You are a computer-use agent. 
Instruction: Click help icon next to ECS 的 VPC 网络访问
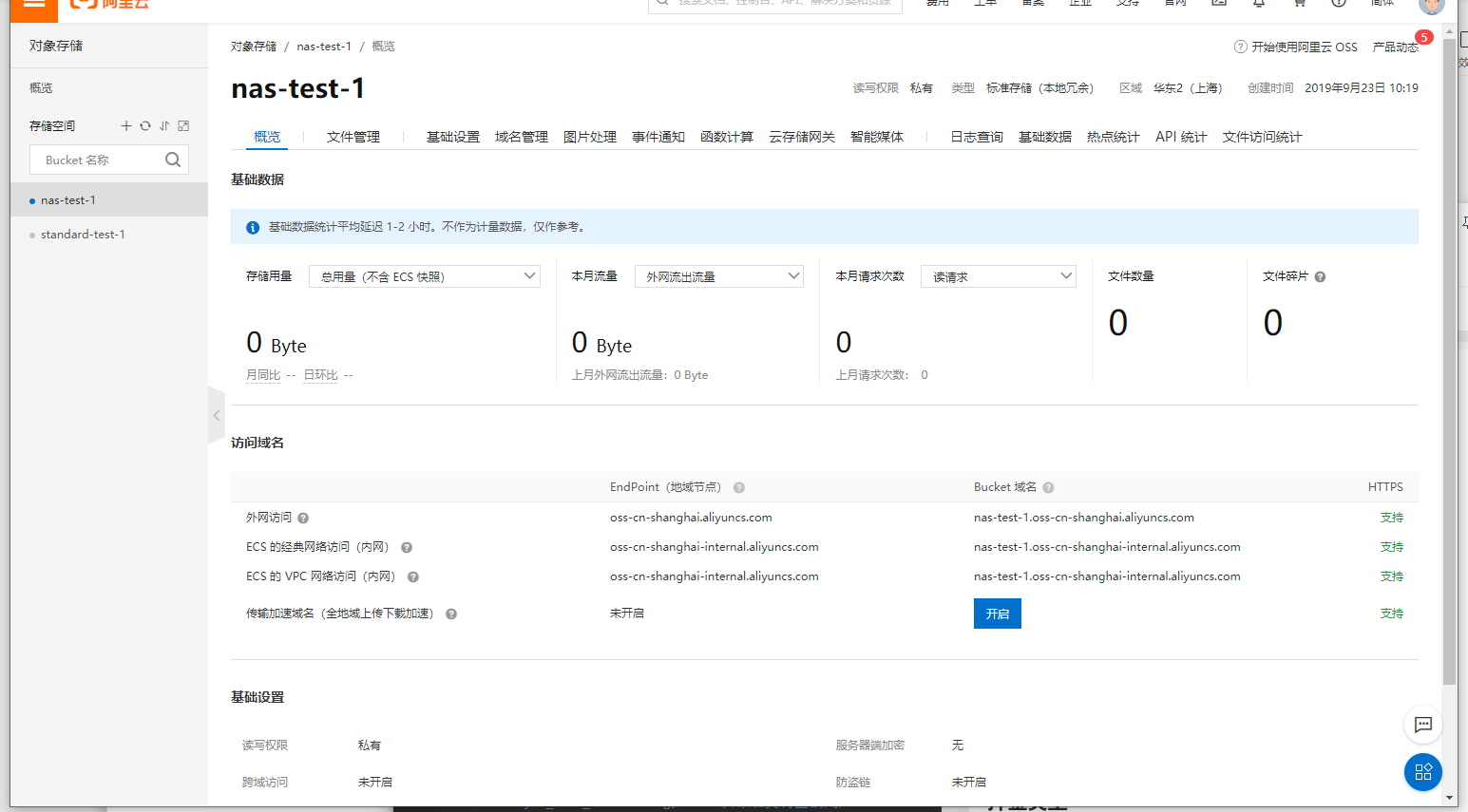click(x=413, y=576)
